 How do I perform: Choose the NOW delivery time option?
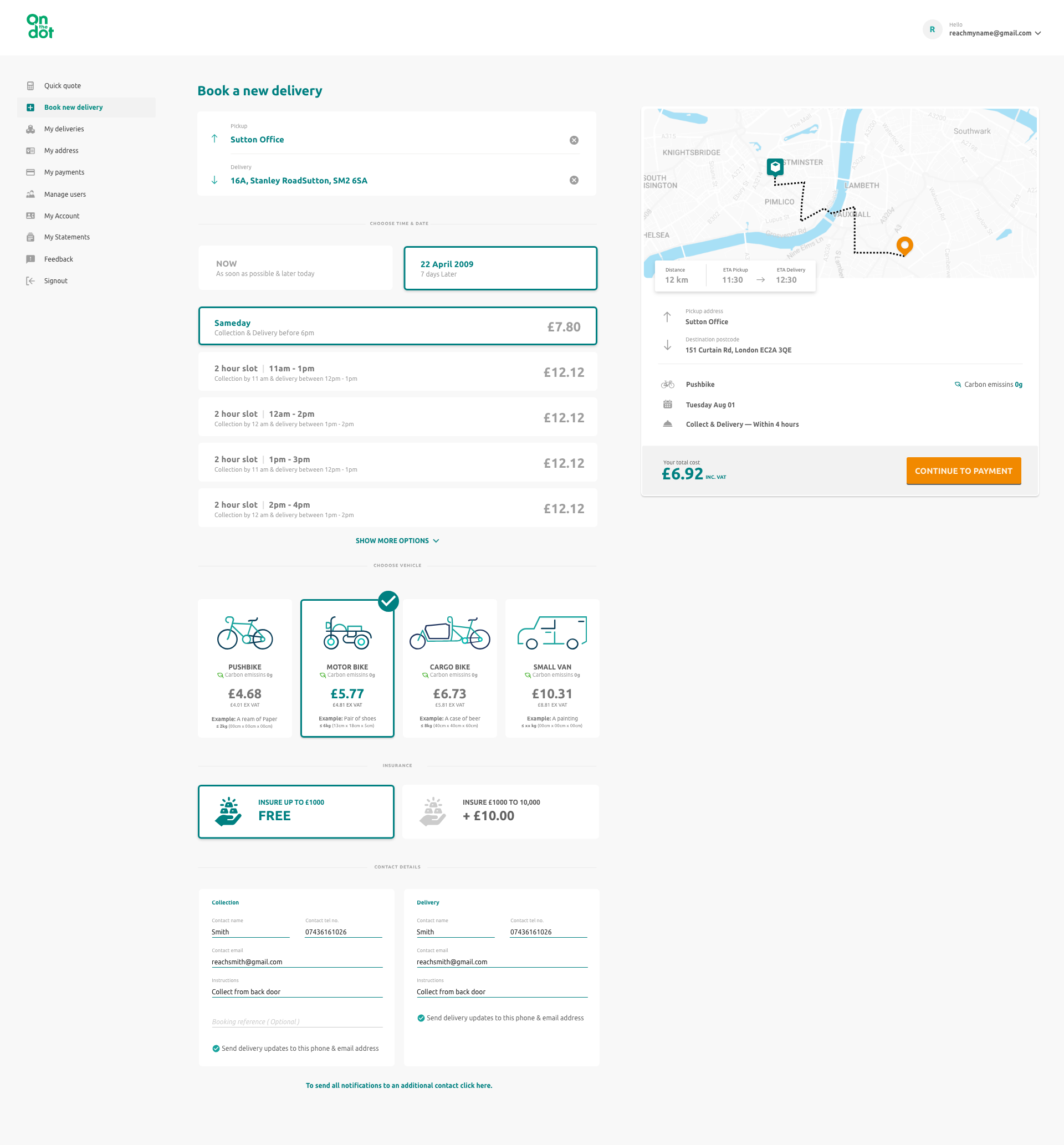click(295, 268)
